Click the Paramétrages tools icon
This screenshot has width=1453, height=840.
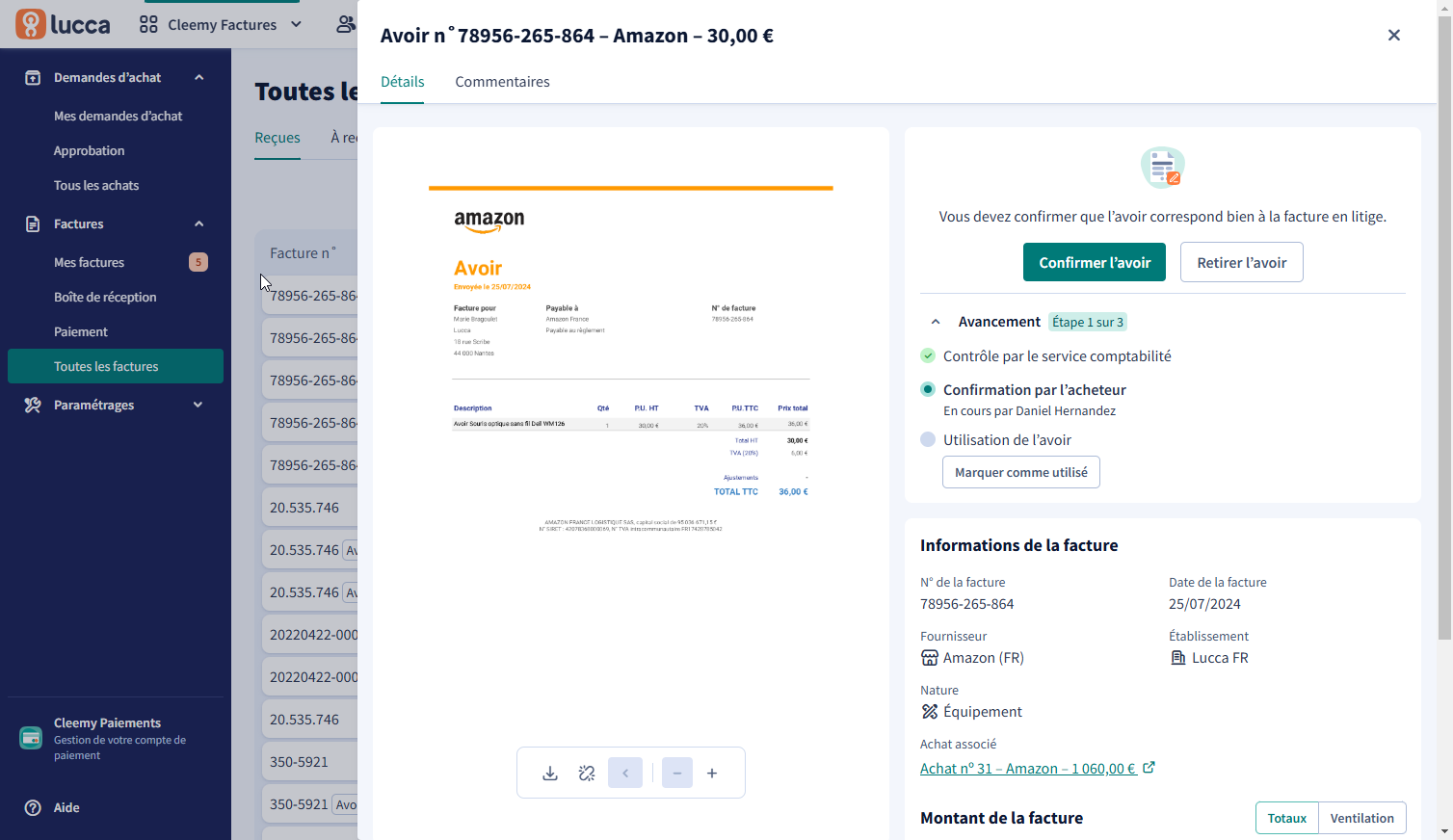[x=33, y=405]
